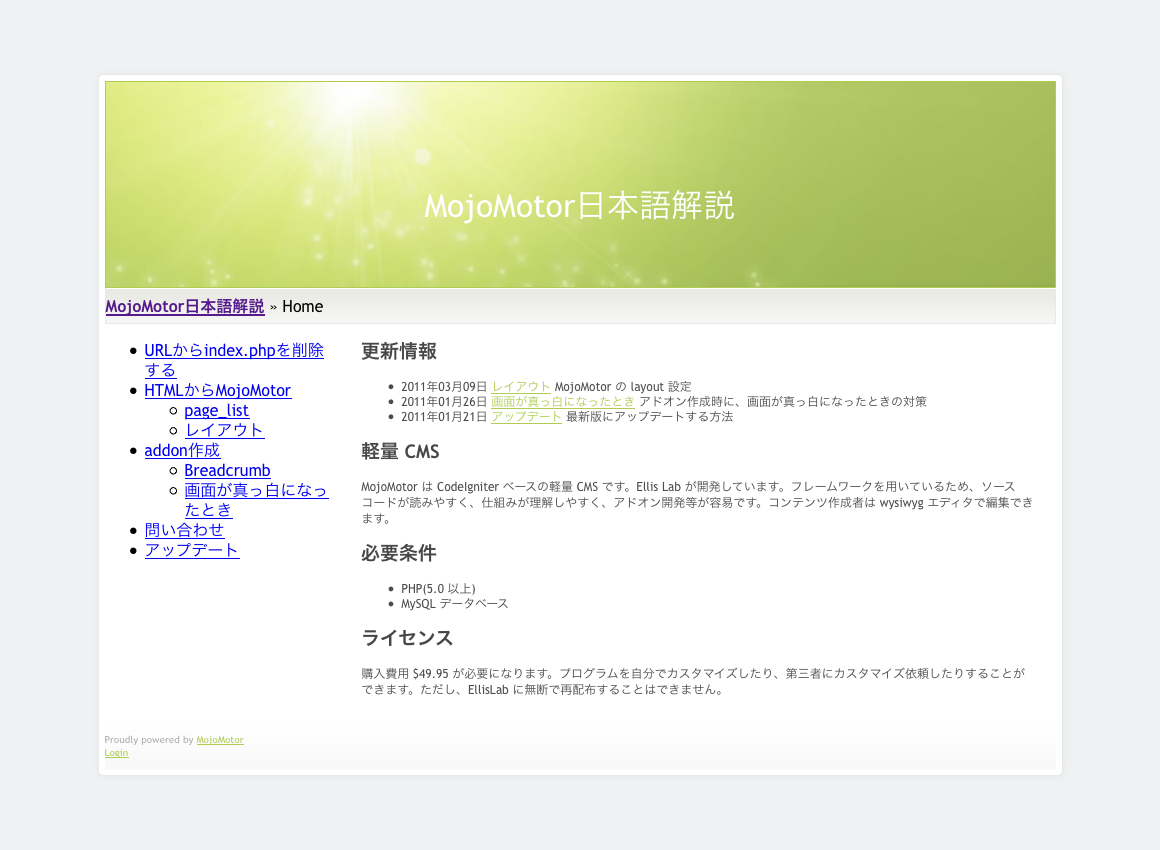The image size is (1160, 850).
Task: Open the 画面が真っ白になったとき link in 更新情報
Action: (x=563, y=401)
